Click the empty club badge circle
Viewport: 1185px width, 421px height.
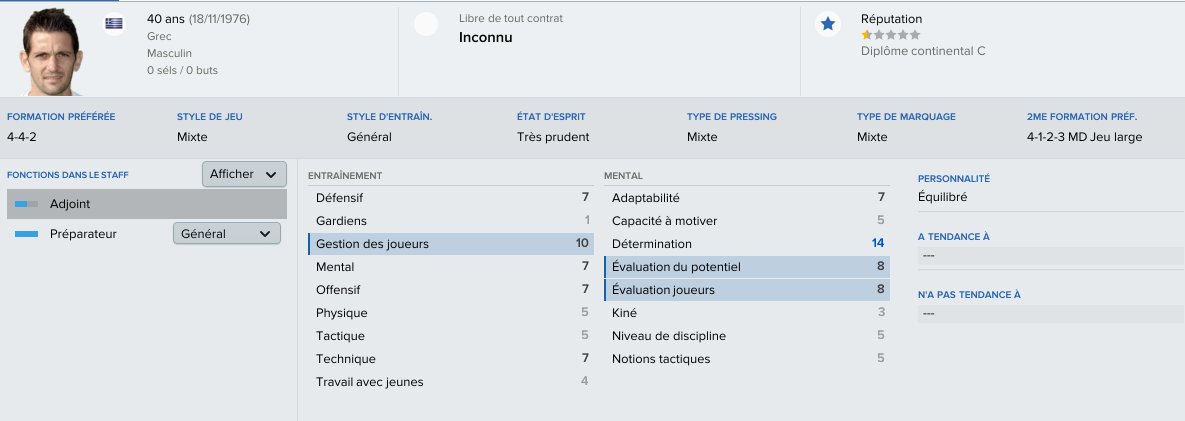pos(426,25)
